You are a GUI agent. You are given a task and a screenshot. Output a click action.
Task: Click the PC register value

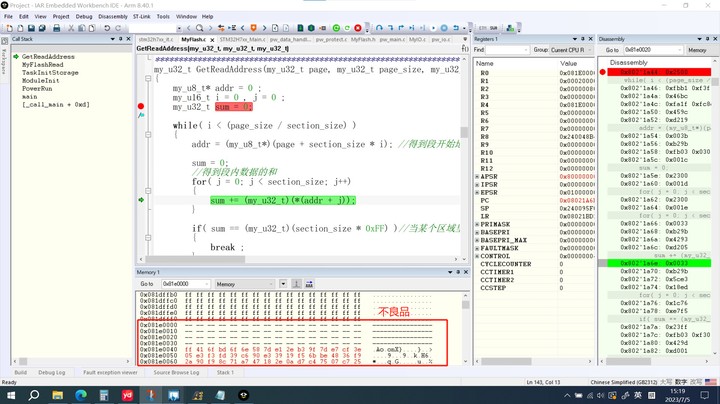[577, 201]
